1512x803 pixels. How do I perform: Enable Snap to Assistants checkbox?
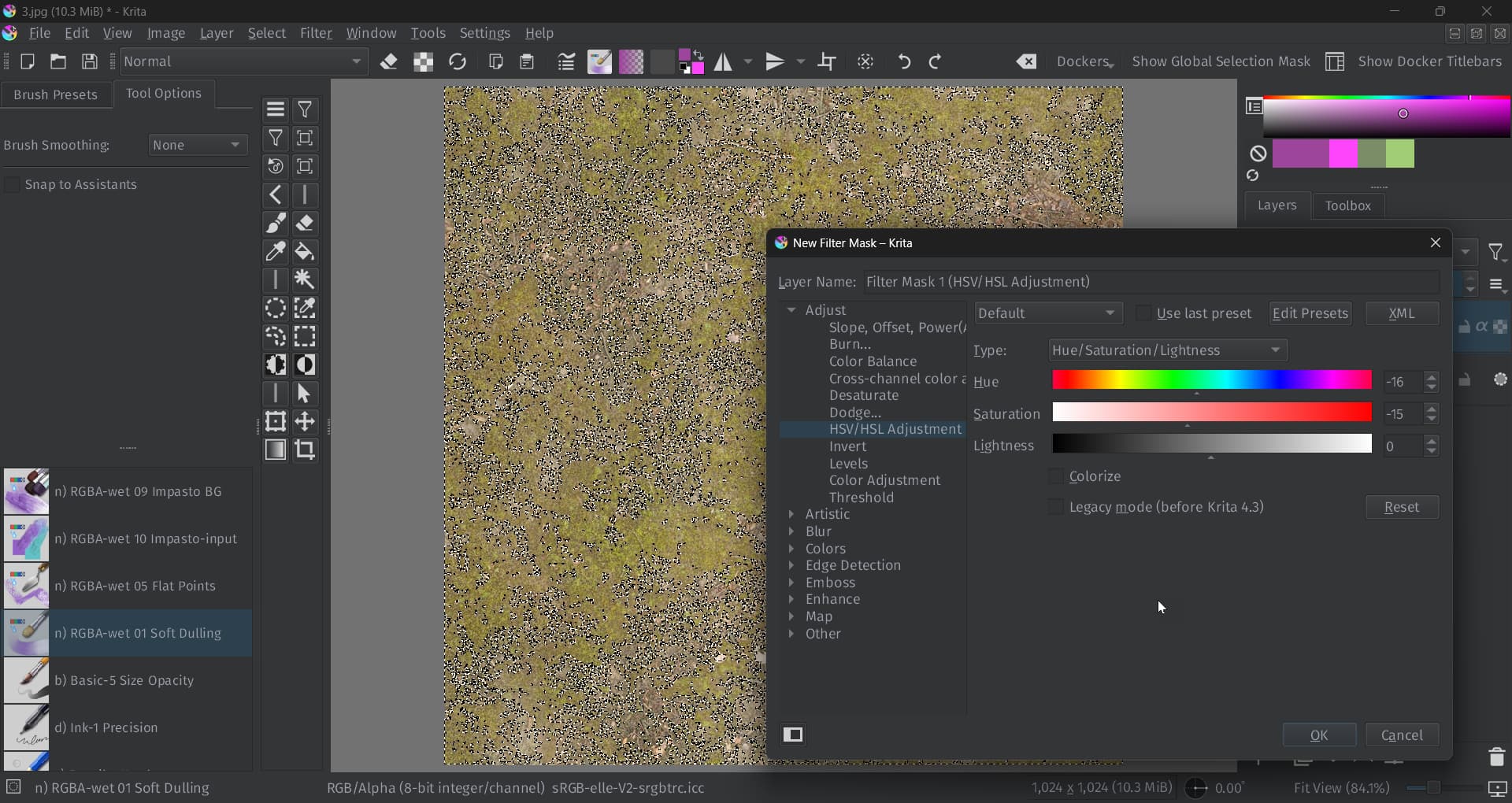pos(13,185)
